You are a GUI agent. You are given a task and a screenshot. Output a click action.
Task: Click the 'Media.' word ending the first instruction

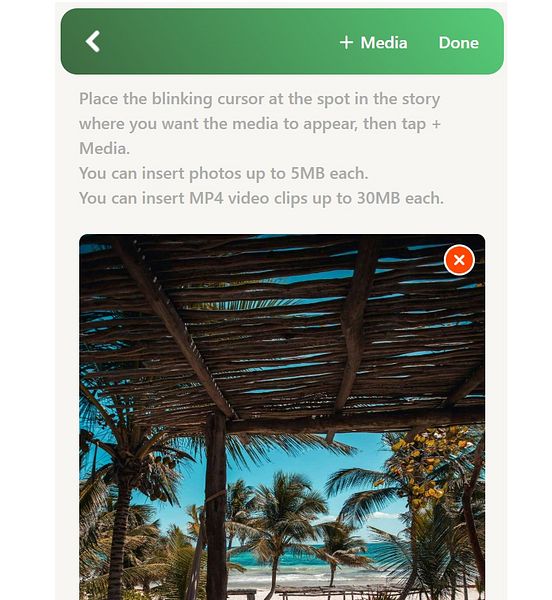tap(104, 148)
